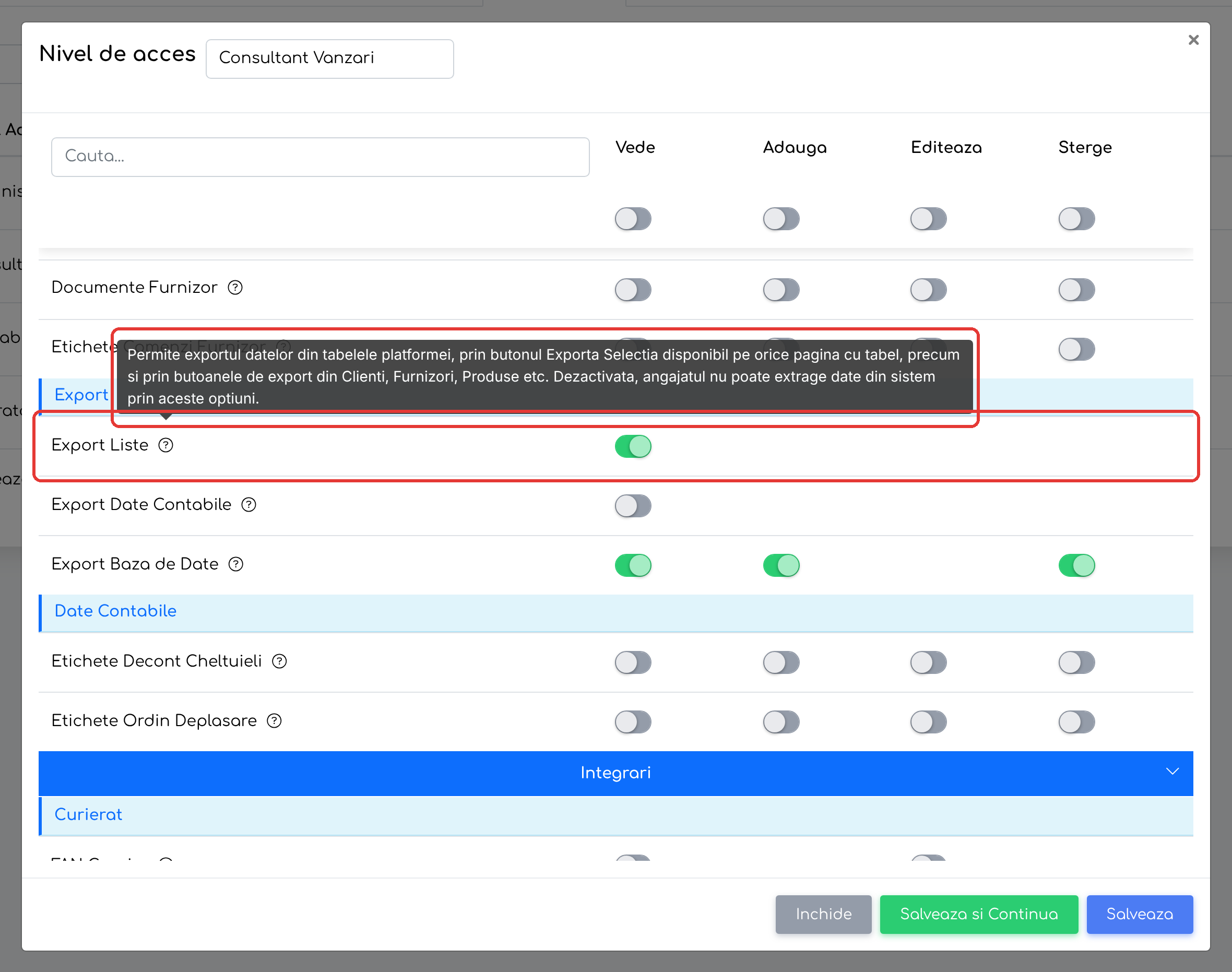This screenshot has width=1232, height=972.
Task: Click help icon next to Export Date Contabile
Action: coord(248,505)
